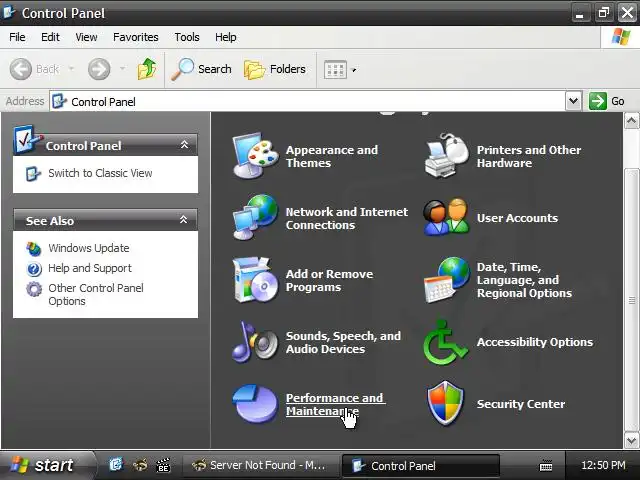640x480 pixels.
Task: Click the scrollbar up arrow
Action: [x=631, y=121]
